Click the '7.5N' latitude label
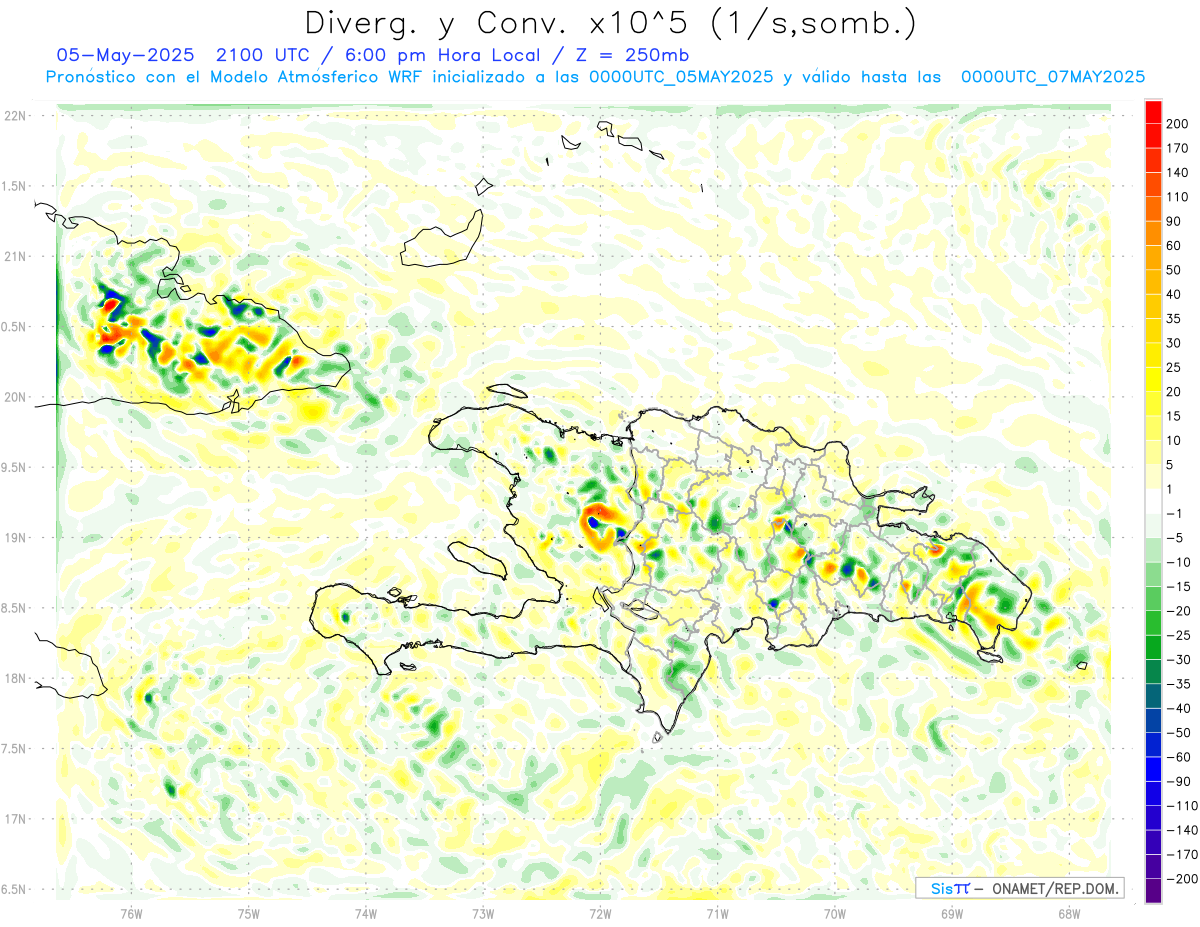This screenshot has width=1200, height=927. [x=14, y=749]
